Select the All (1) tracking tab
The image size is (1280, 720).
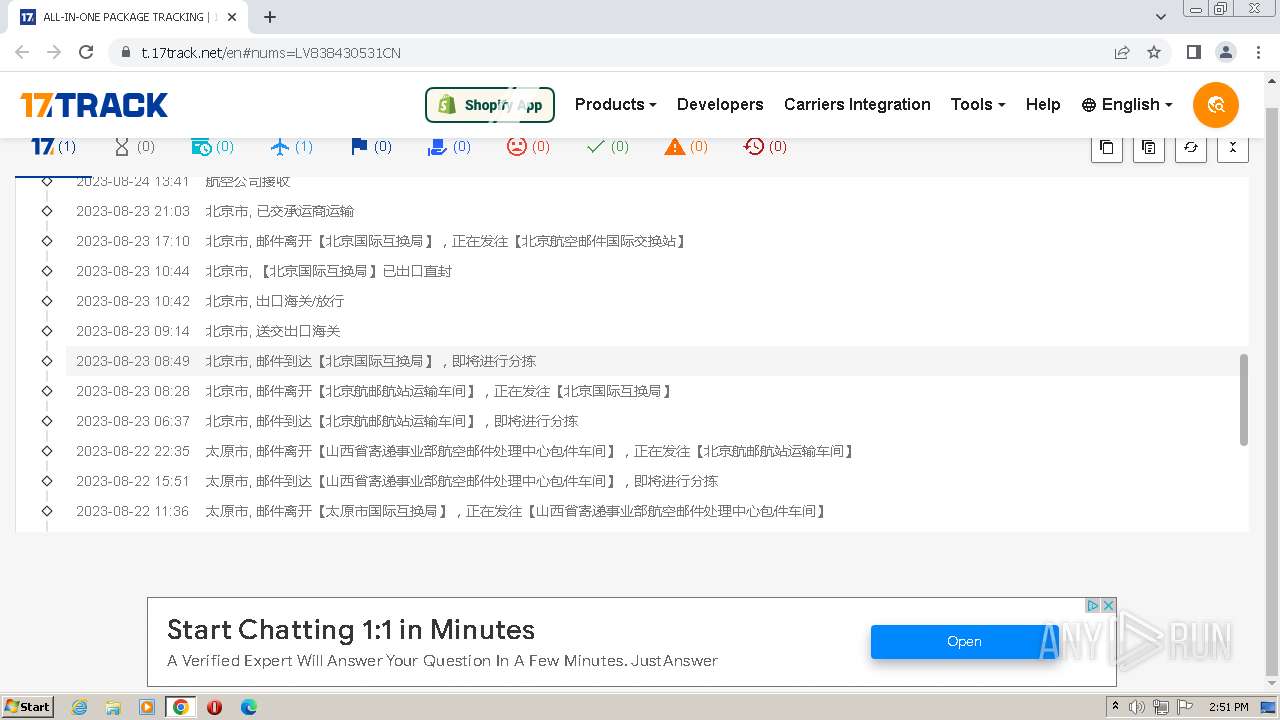[x=53, y=147]
